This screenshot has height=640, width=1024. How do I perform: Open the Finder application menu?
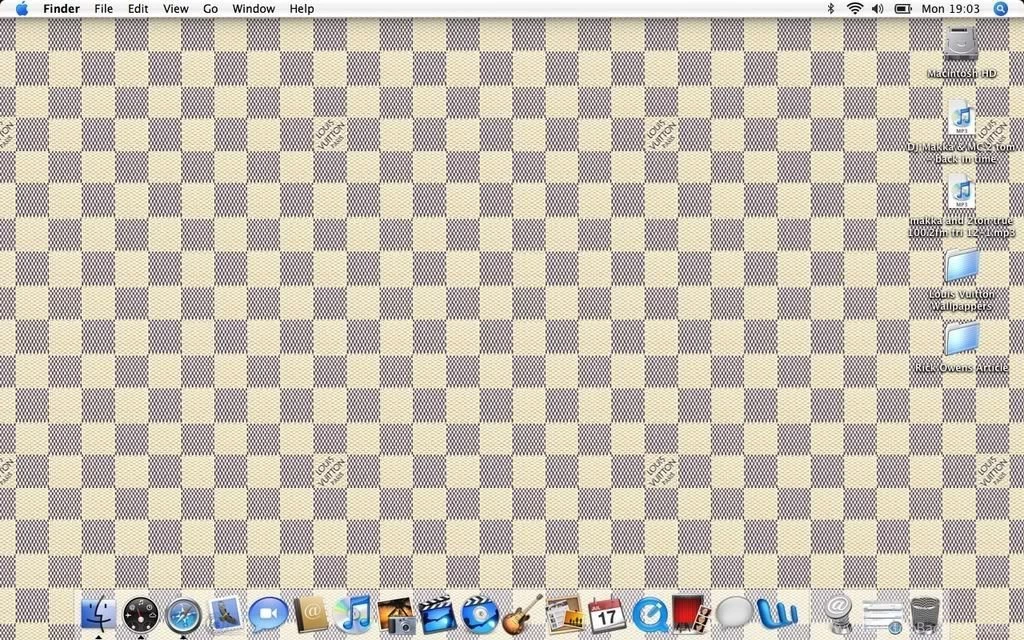pos(61,8)
